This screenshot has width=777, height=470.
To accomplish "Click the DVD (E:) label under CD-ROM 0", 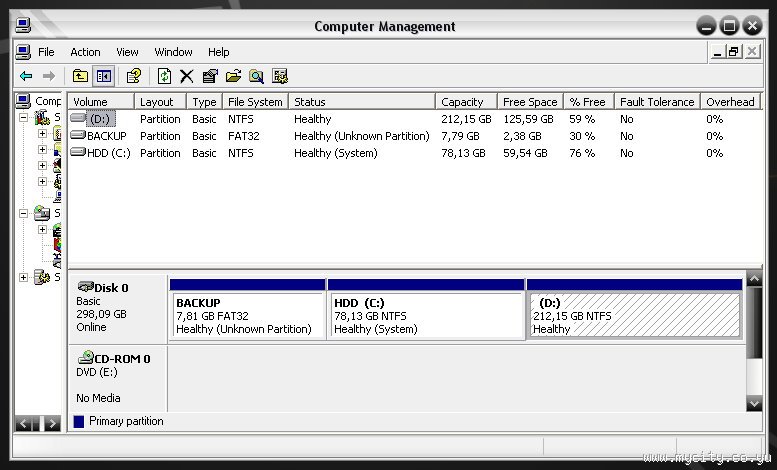I will (97, 372).
